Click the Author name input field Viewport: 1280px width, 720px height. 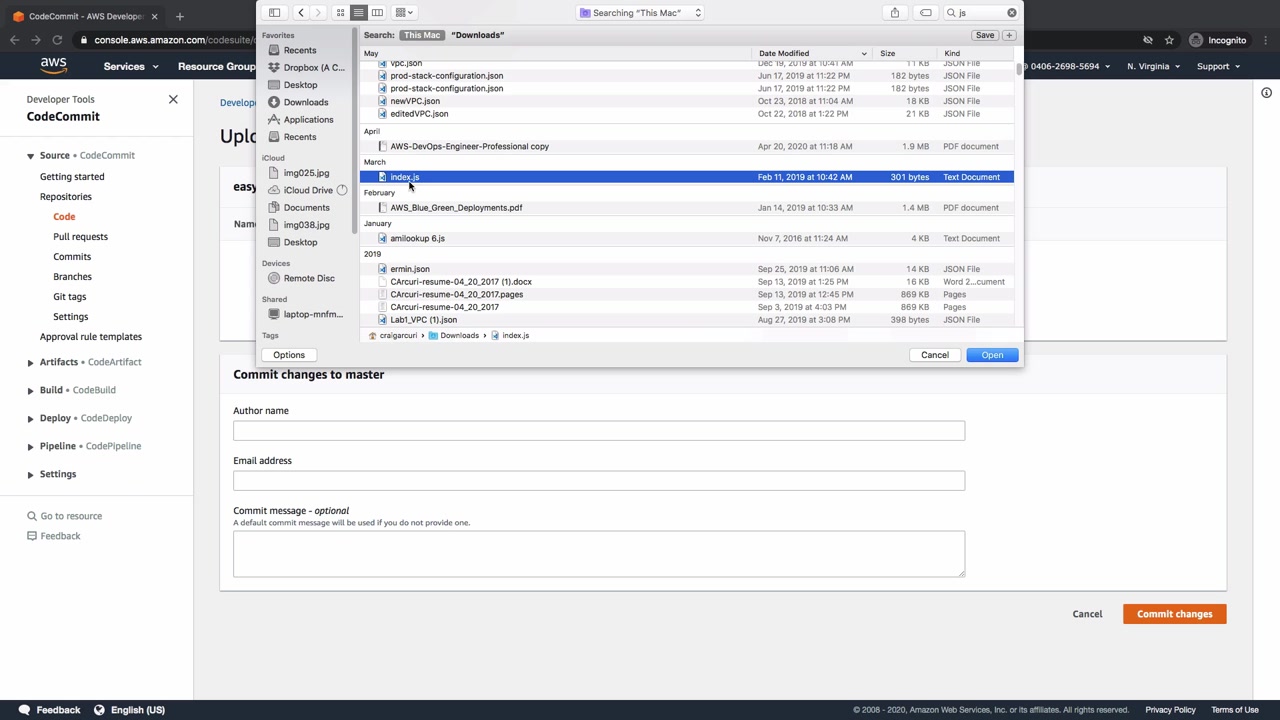(599, 431)
